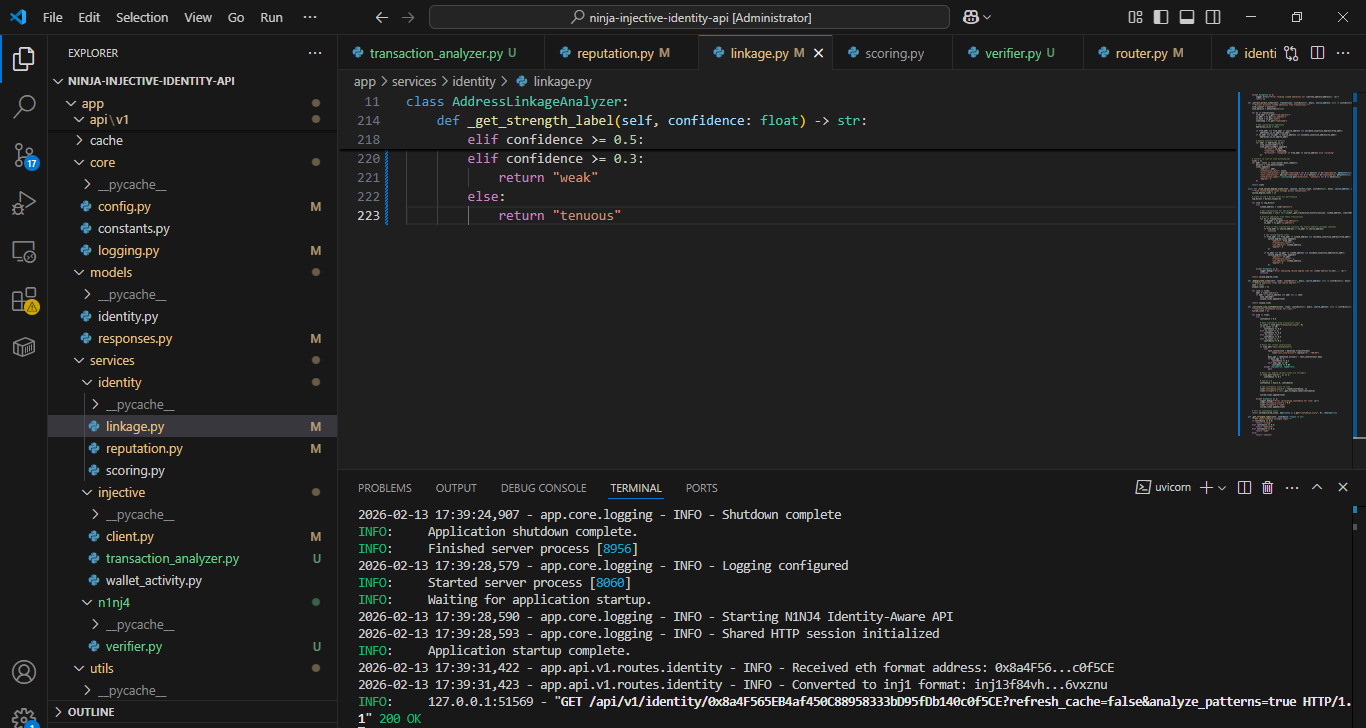Open the Run and Debug view
The width and height of the screenshot is (1366, 728).
click(x=24, y=204)
